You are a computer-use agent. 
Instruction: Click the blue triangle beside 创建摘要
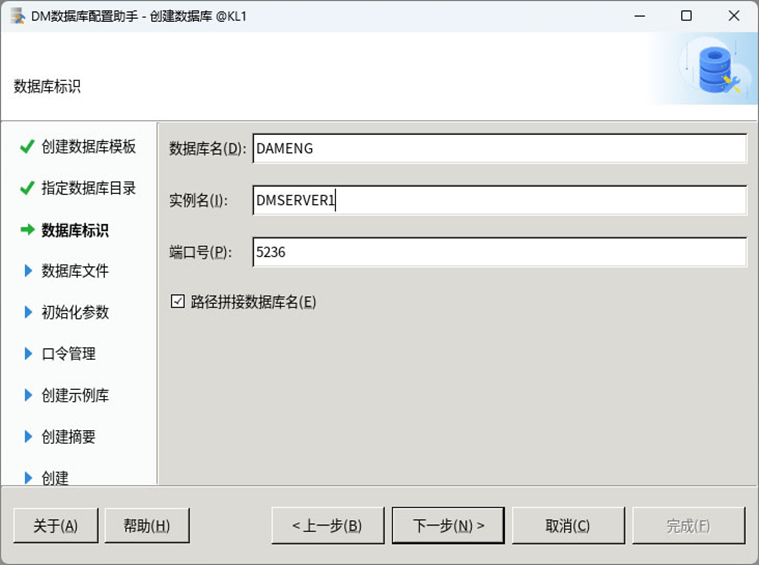pyautogui.click(x=28, y=437)
